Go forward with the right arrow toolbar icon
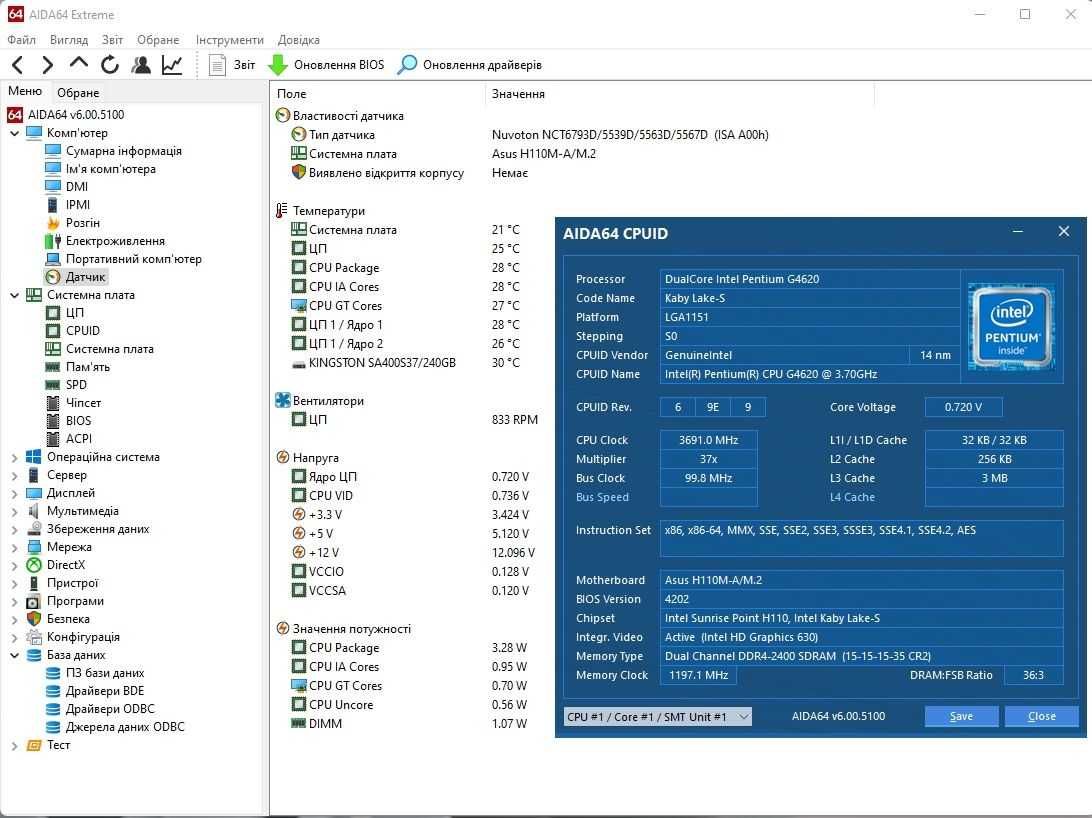The height and width of the screenshot is (818, 1092). tap(47, 65)
